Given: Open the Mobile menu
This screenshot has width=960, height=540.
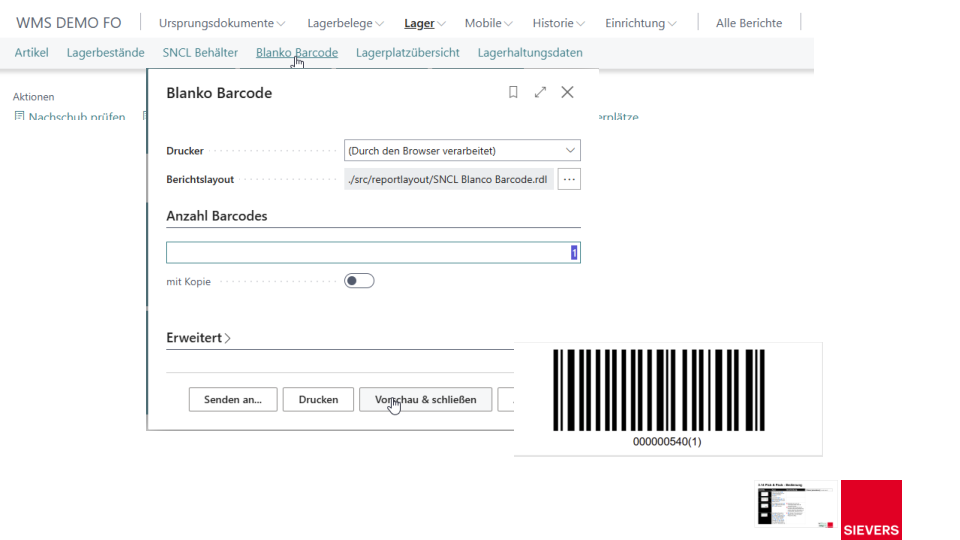Looking at the screenshot, I should click(x=489, y=23).
